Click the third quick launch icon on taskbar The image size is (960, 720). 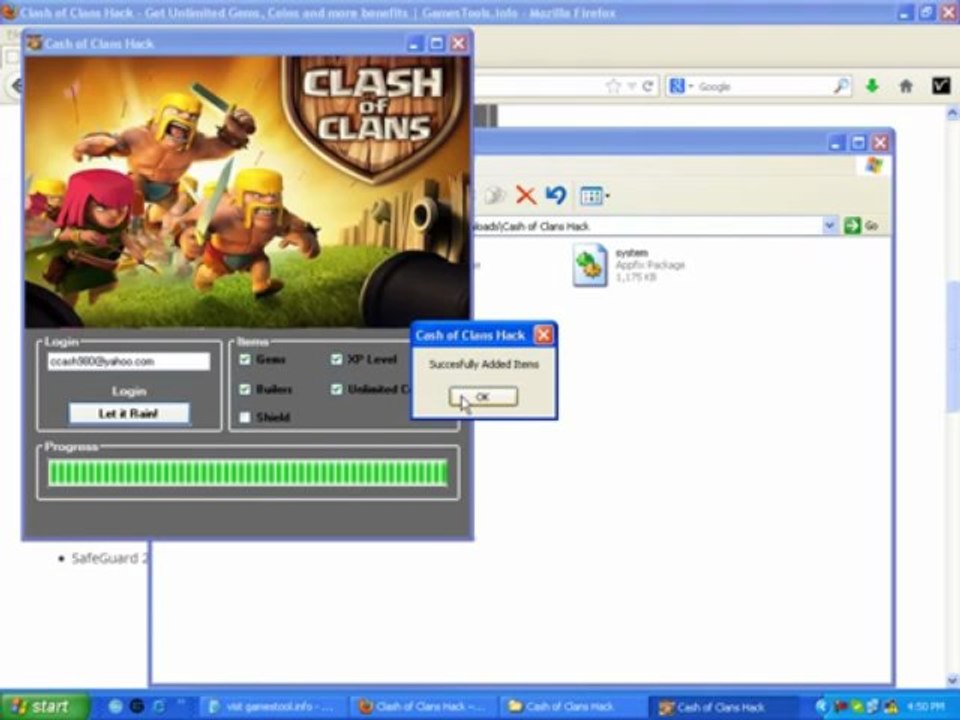(158, 707)
